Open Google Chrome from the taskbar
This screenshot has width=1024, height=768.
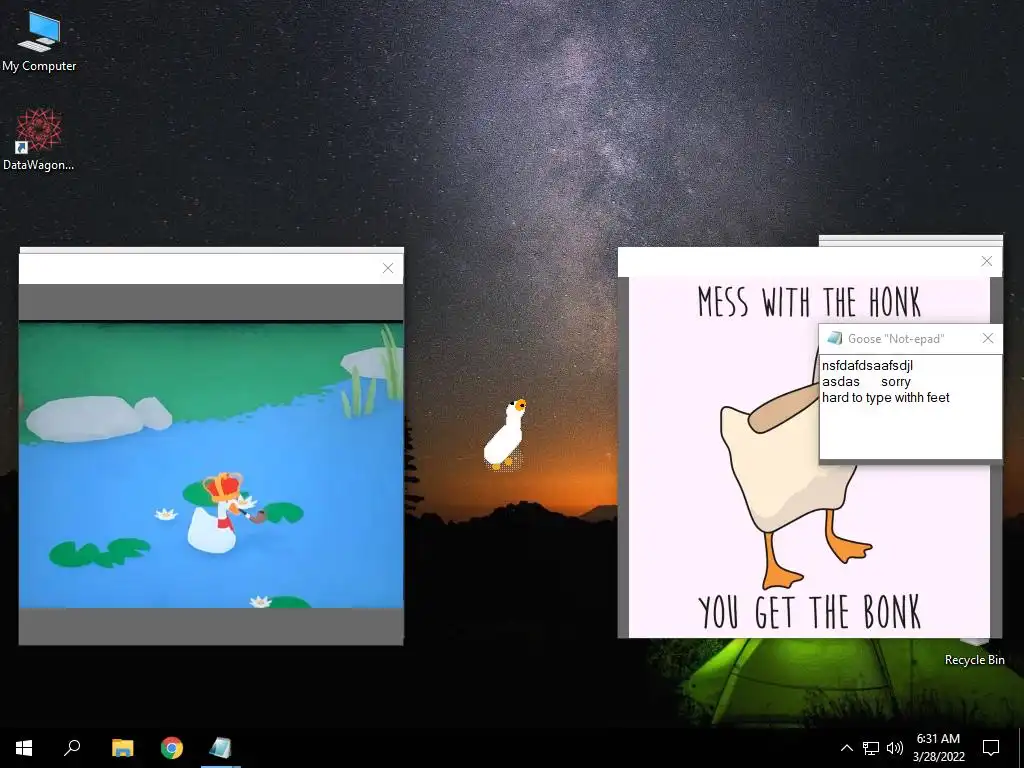click(172, 748)
